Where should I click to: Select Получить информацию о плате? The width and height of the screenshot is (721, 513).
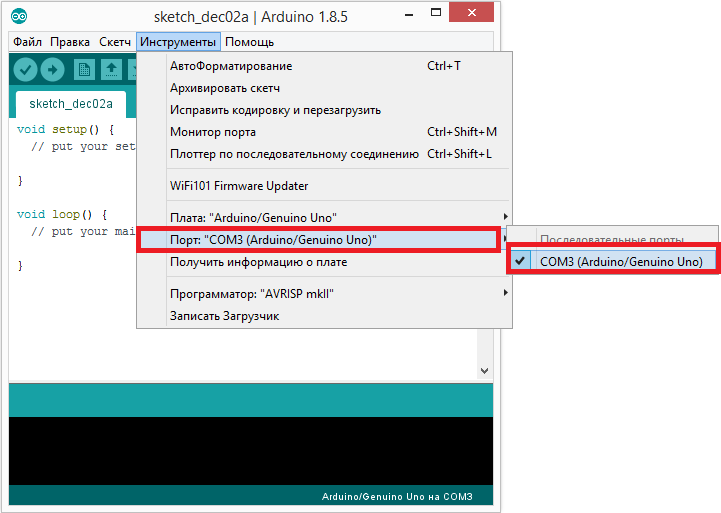coord(325,262)
